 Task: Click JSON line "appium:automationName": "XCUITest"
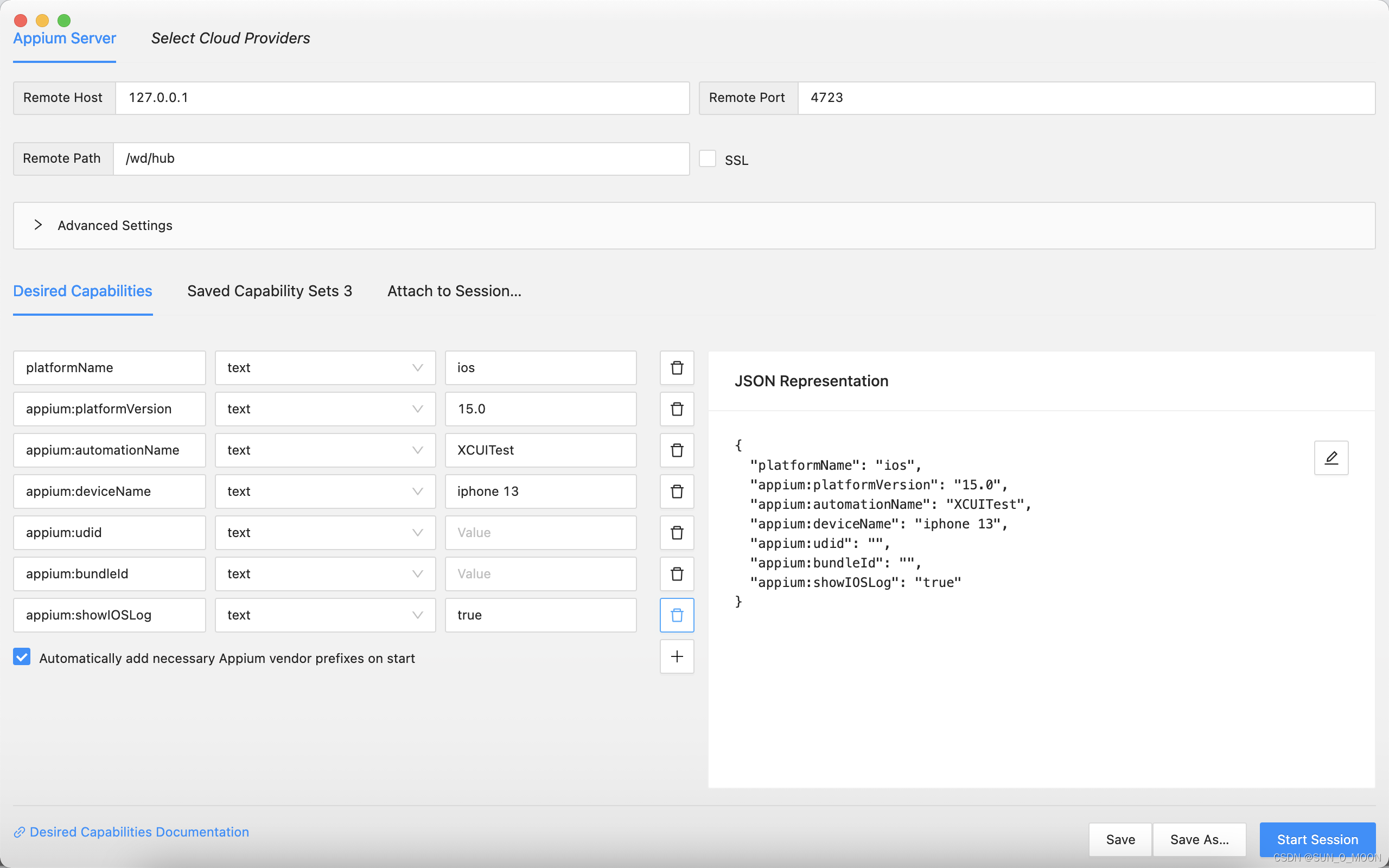890,504
